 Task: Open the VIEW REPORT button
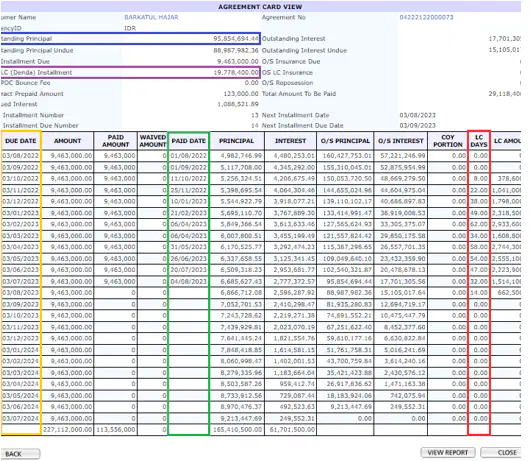pos(448,453)
